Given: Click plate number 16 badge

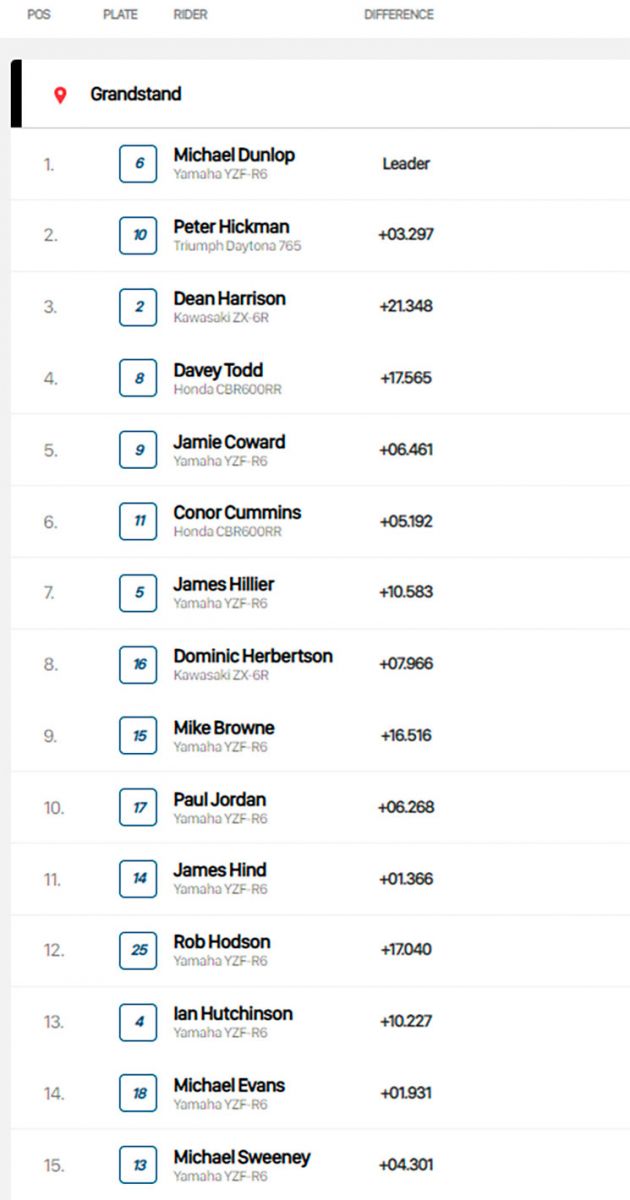Looking at the screenshot, I should click(x=138, y=664).
